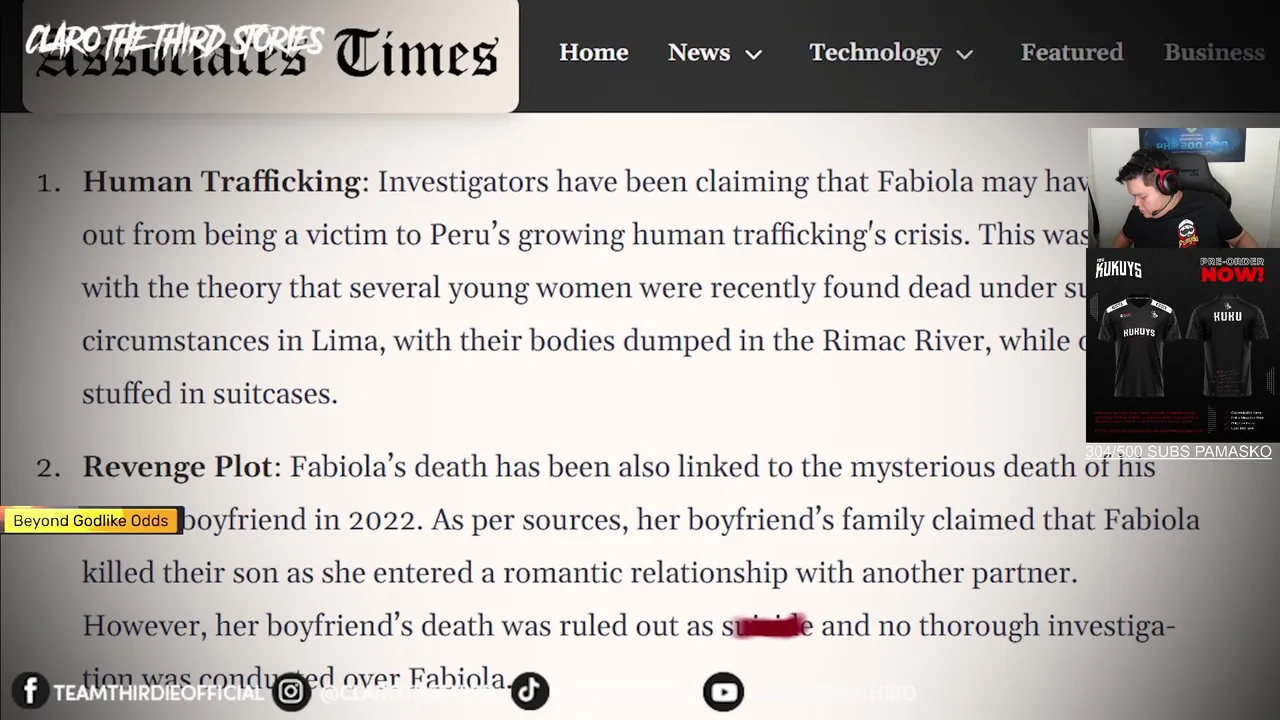1280x720 pixels.
Task: Open the Business section link
Action: (x=1213, y=53)
